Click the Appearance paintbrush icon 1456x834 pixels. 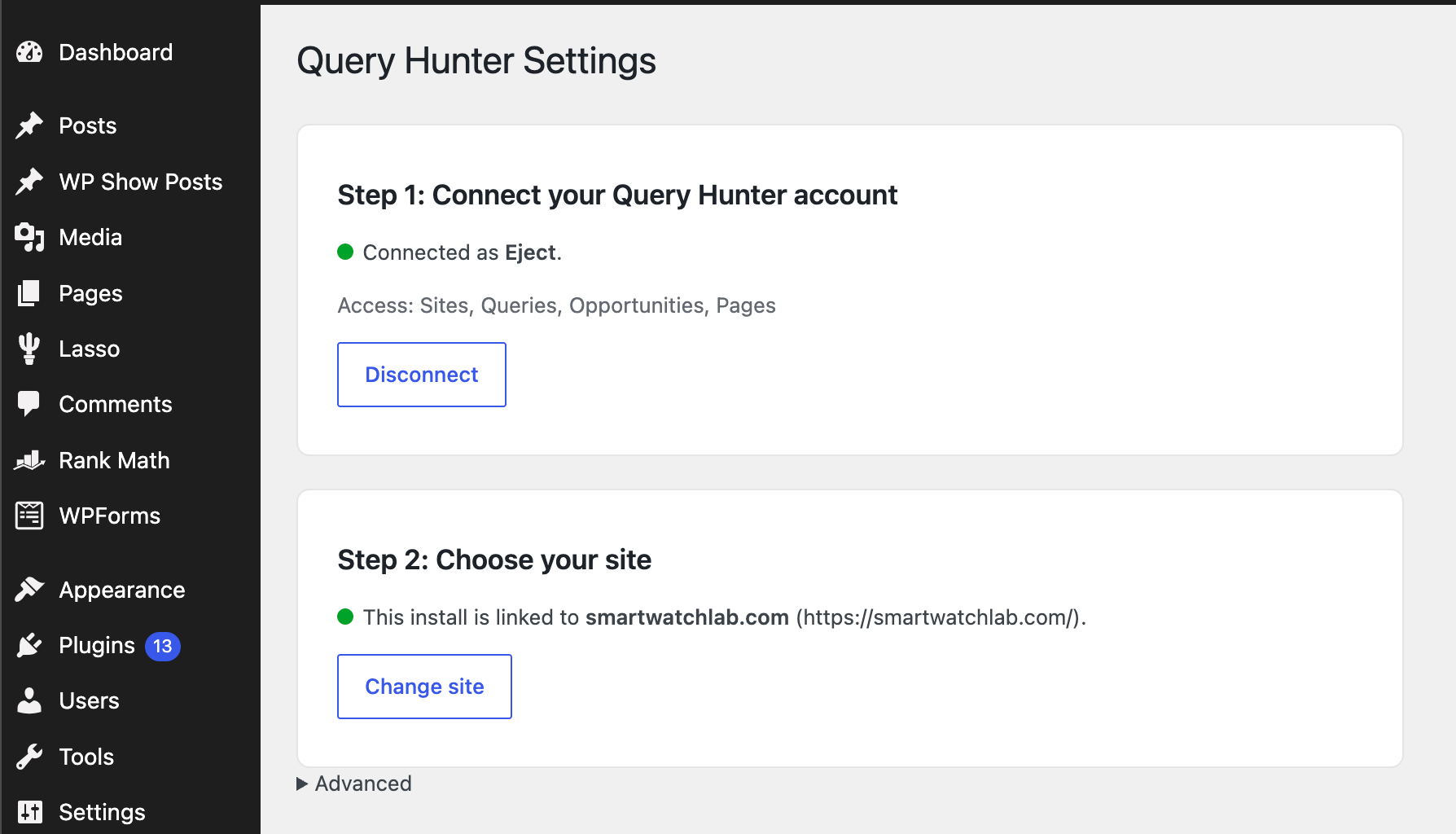[29, 590]
